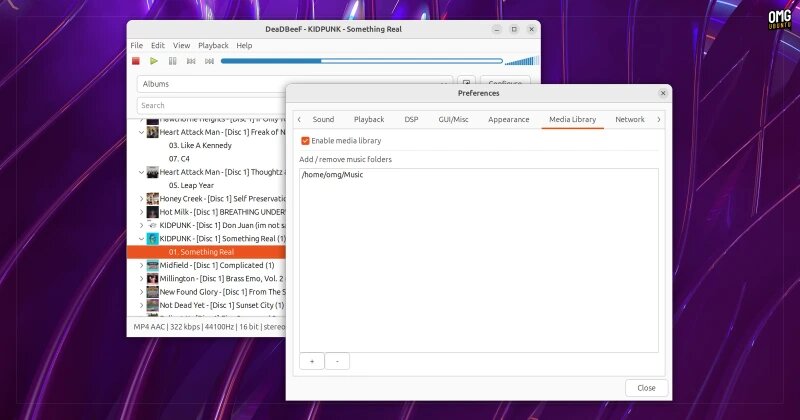
Task: Maximize the DeaDBeeF main window
Action: 514,30
